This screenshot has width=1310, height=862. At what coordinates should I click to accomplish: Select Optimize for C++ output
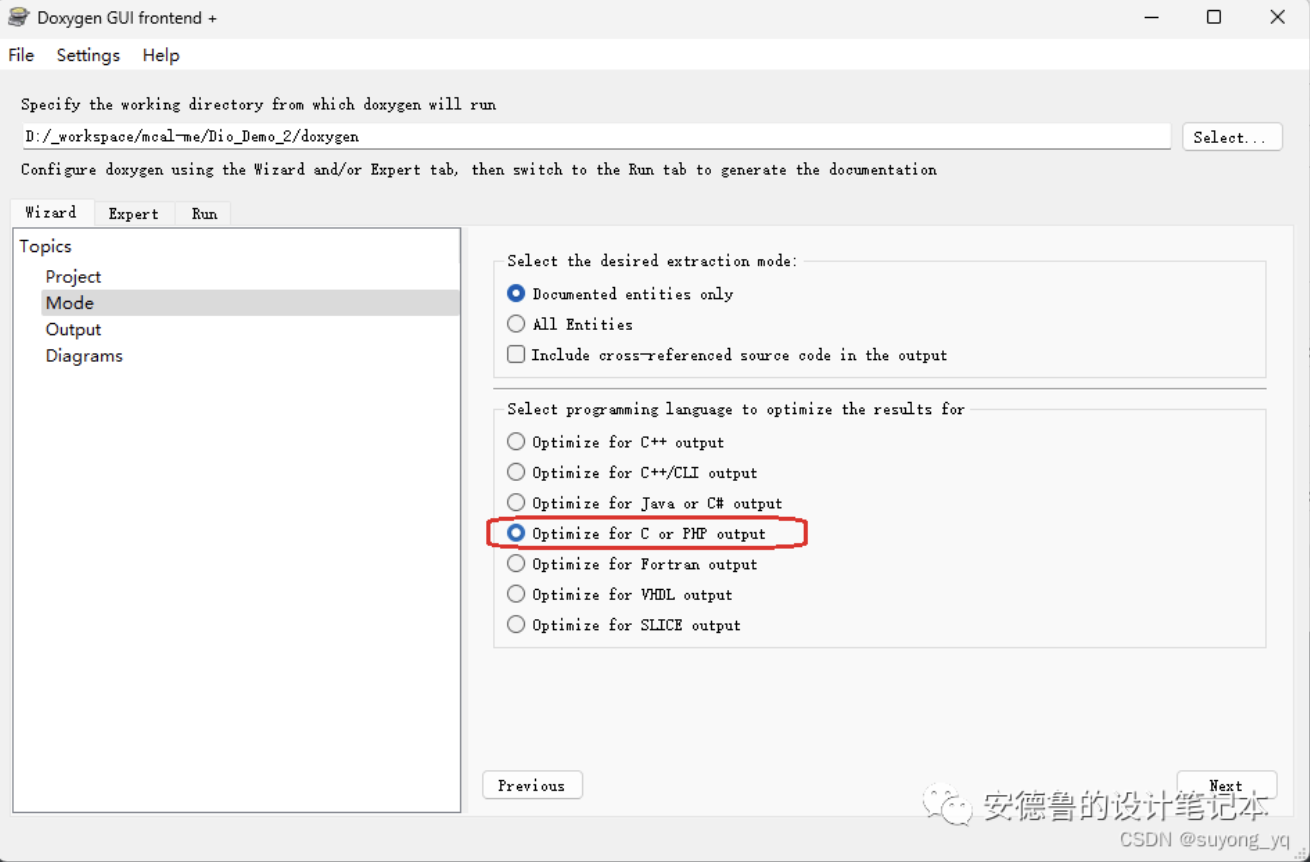[615, 442]
